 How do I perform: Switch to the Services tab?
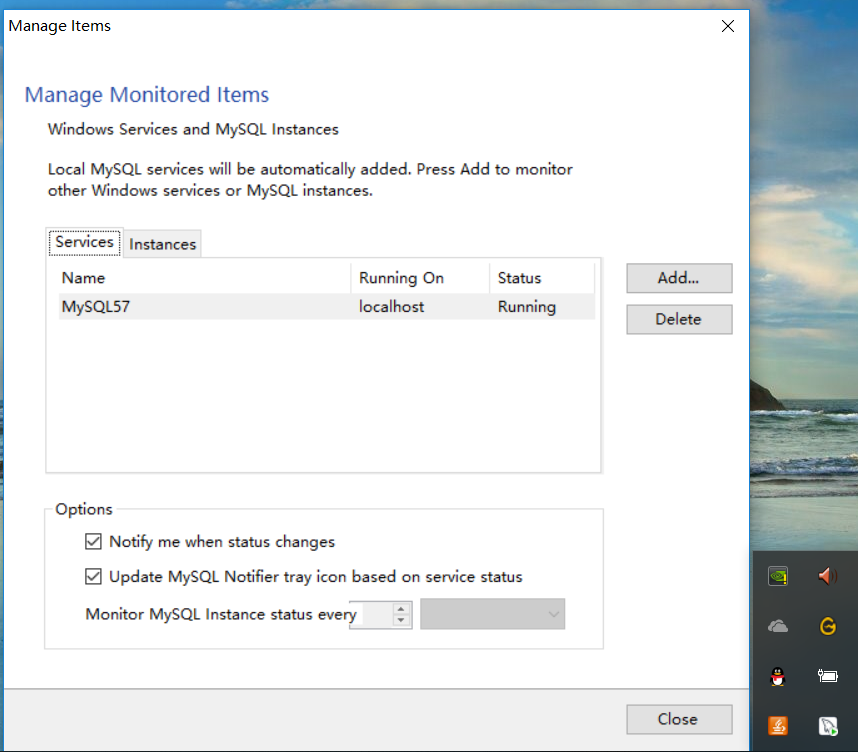pyautogui.click(x=84, y=242)
